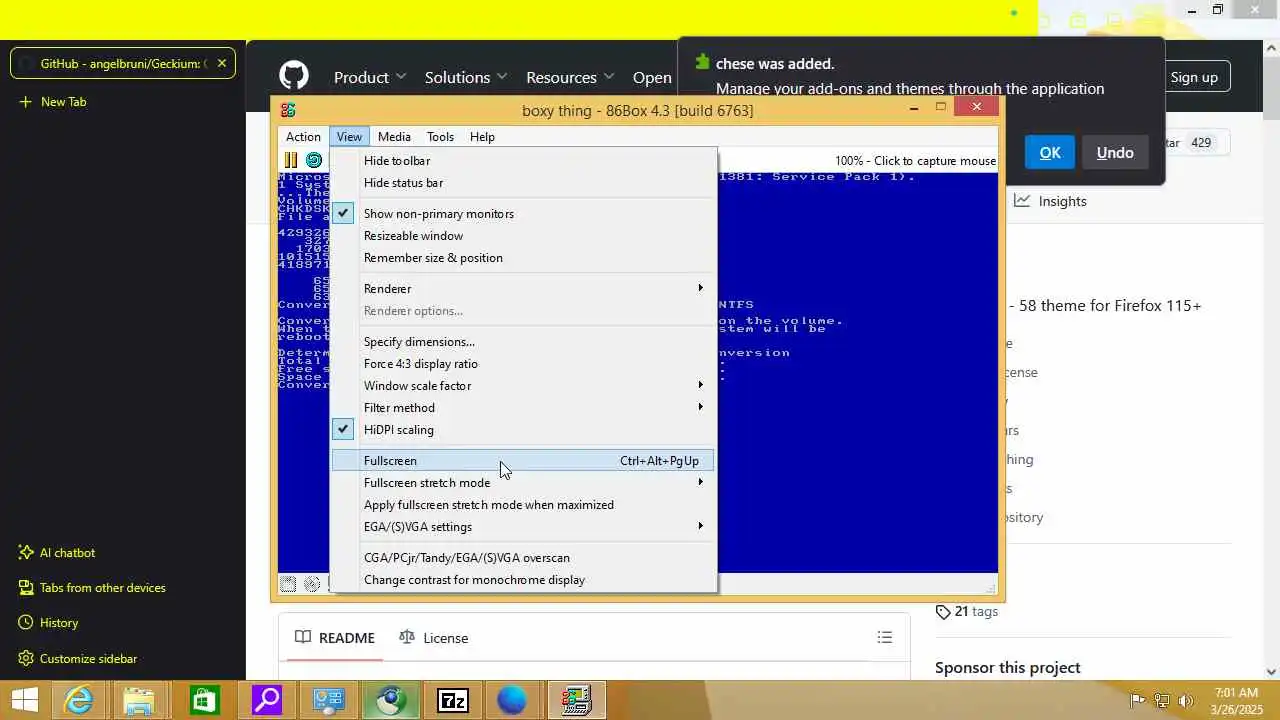This screenshot has height=720, width=1280.
Task: Open File Explorer from the taskbar
Action: [140, 700]
